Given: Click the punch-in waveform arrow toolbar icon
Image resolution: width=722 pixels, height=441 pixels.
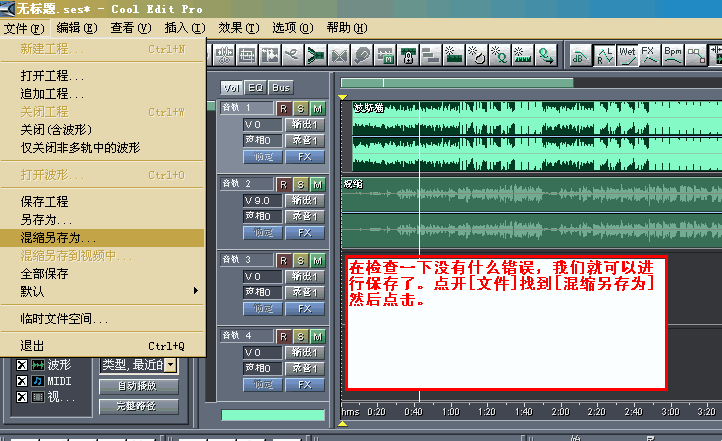Looking at the screenshot, I should pos(270,56).
